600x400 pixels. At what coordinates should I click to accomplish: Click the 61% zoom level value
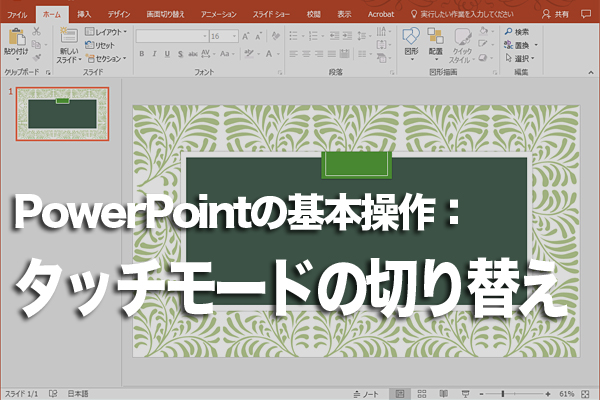(567, 394)
